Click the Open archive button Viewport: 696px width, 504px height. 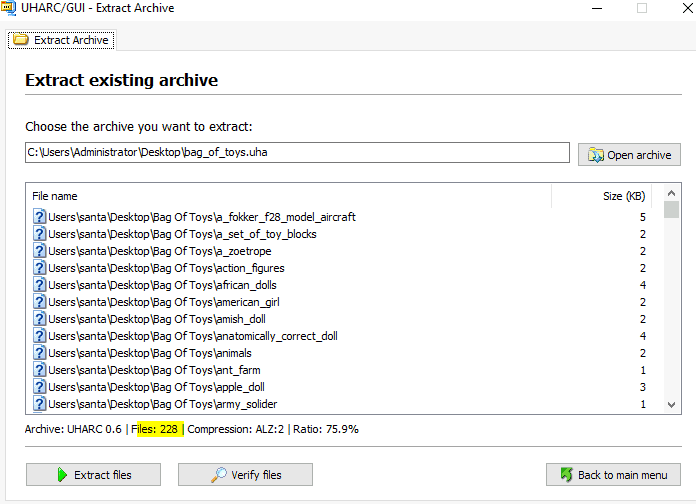[x=629, y=155]
